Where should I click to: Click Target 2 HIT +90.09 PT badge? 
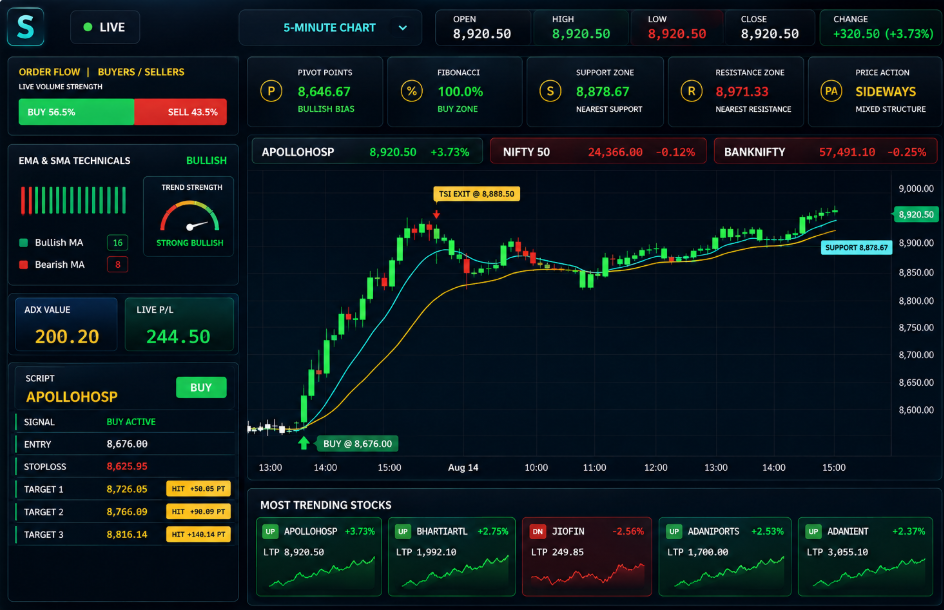point(198,511)
